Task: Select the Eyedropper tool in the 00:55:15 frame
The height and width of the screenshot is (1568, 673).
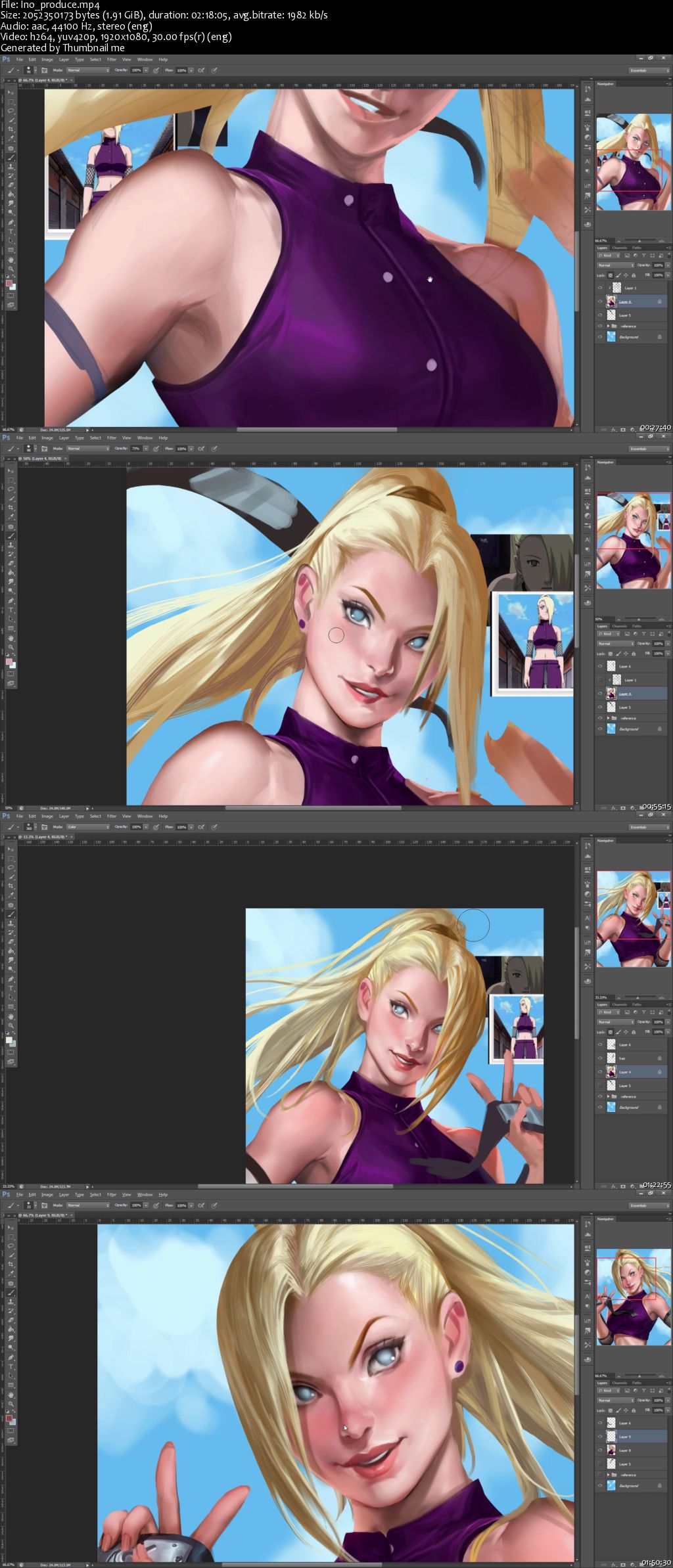Action: [11, 517]
